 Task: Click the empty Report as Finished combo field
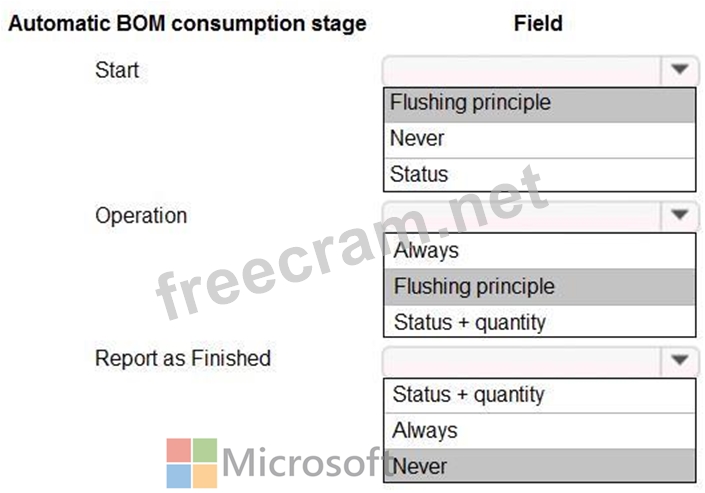[522, 361]
